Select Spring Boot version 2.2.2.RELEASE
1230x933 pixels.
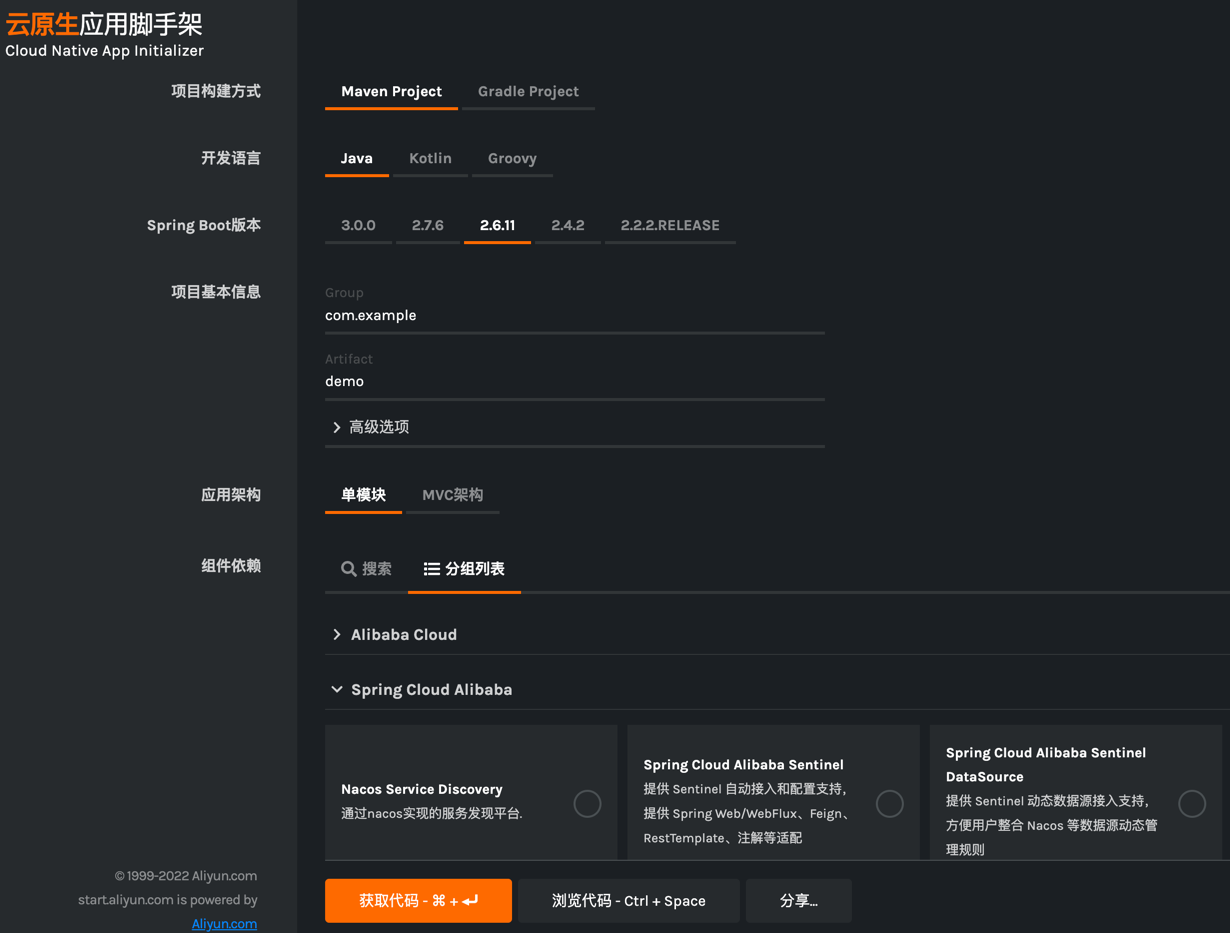click(669, 225)
